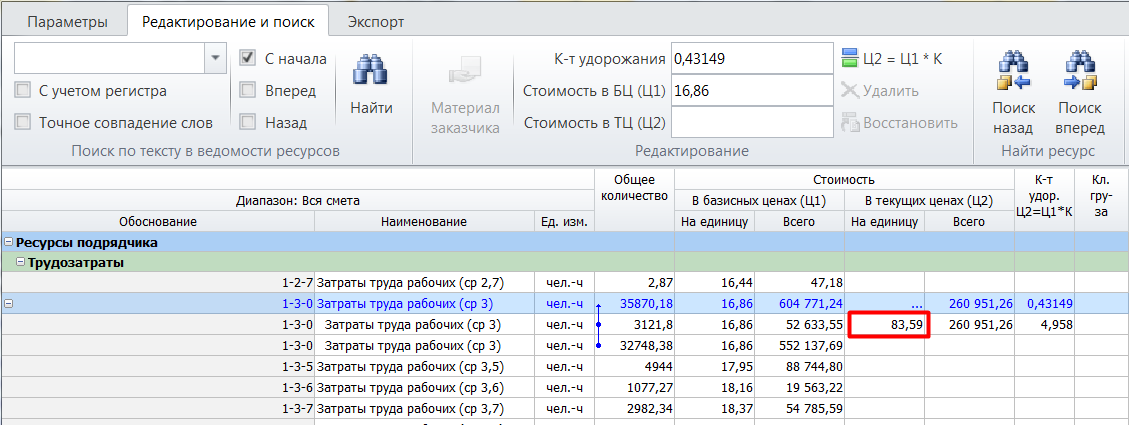Open the search text dropdown arrow

coord(215,58)
